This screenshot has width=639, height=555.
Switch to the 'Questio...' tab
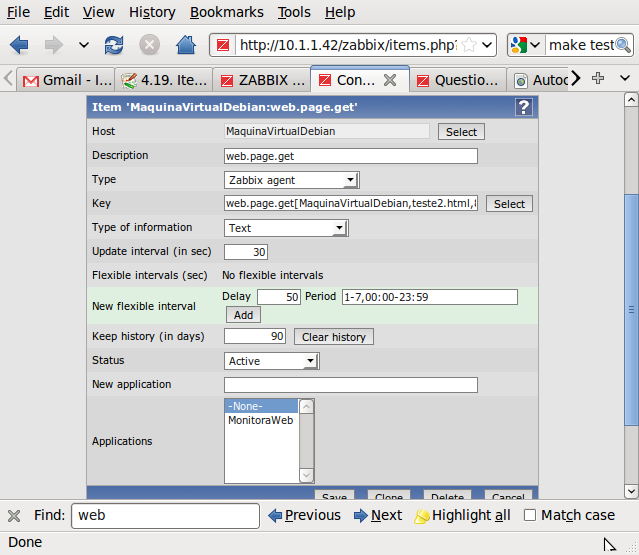coord(458,80)
